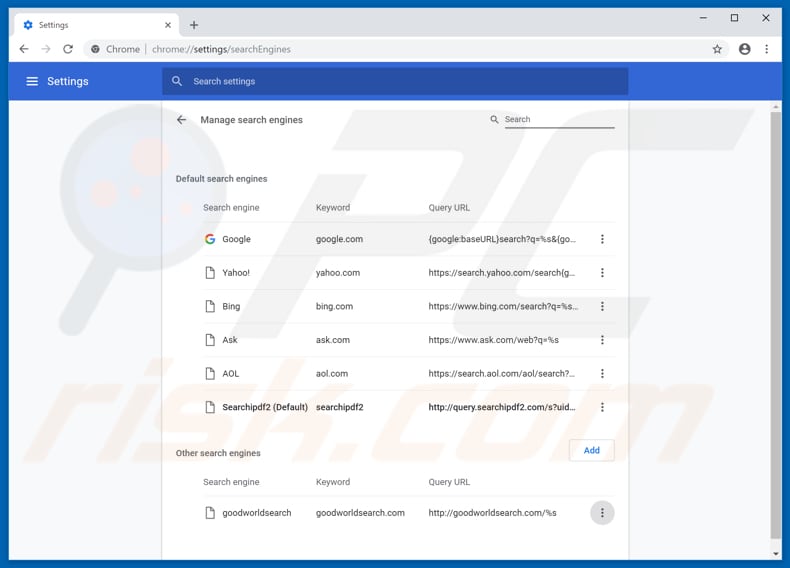Viewport: 790px width, 568px height.
Task: Click the www.ask.com query URL
Action: [x=493, y=340]
